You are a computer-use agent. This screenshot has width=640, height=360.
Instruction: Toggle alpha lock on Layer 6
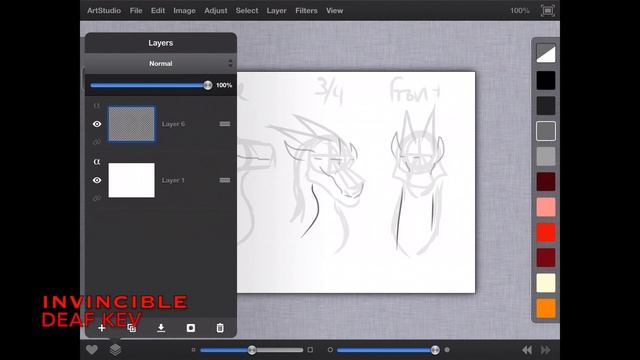coord(97,106)
